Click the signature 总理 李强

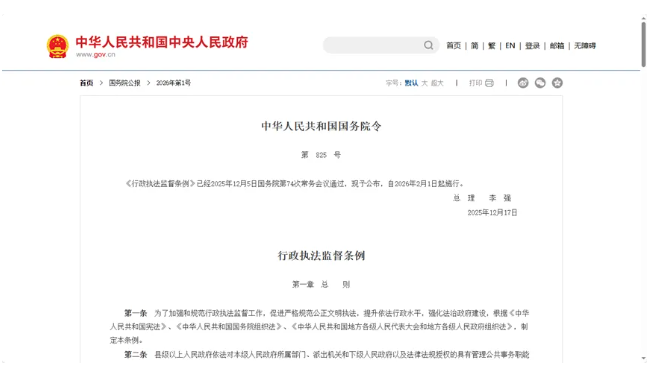click(482, 198)
